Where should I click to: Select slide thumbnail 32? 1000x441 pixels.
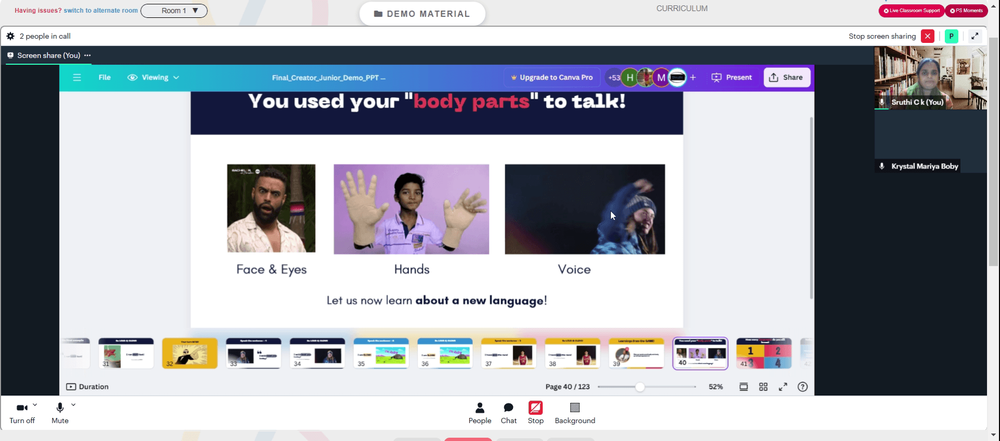[x=189, y=354]
